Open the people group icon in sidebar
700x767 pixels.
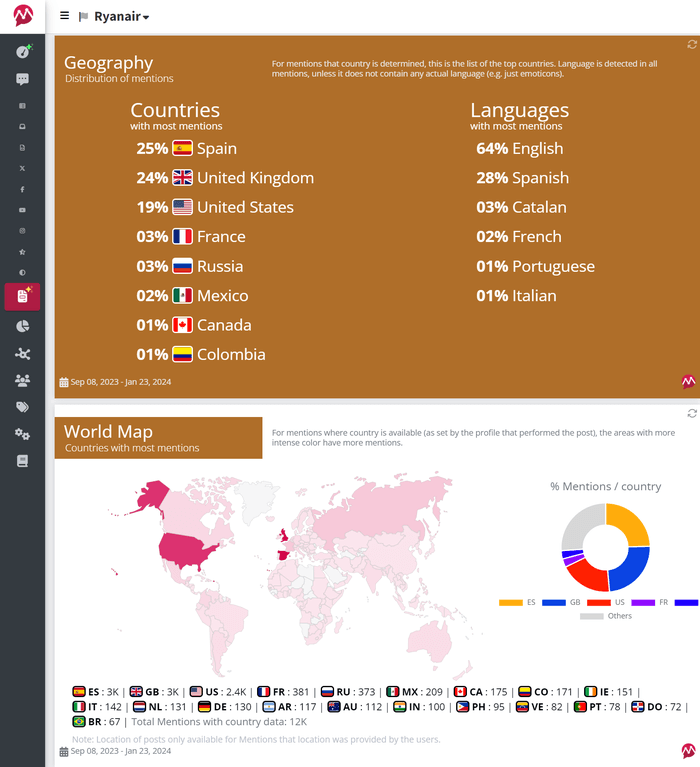[23, 380]
